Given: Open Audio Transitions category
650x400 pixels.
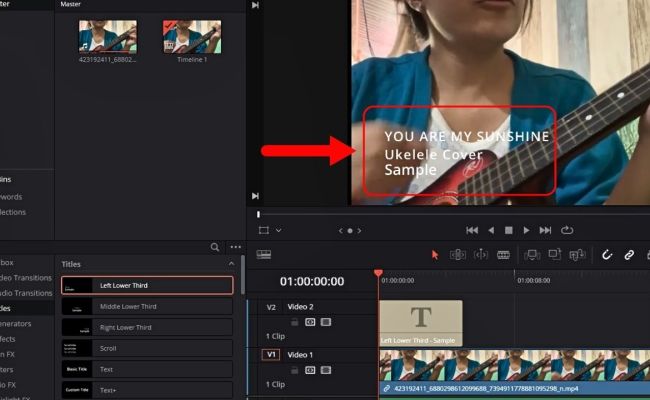Looking at the screenshot, I should (26, 293).
